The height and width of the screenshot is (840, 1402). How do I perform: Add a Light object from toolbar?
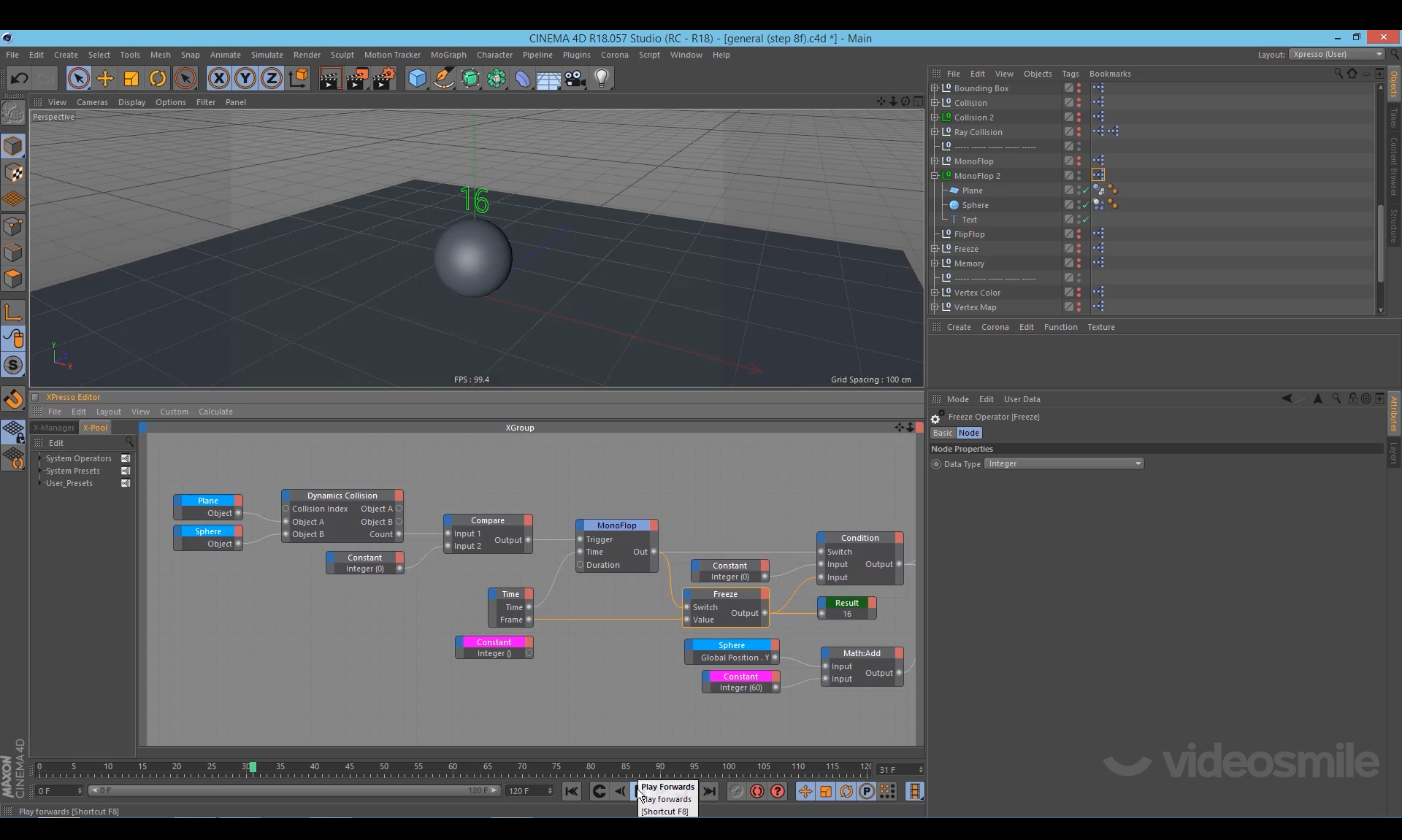(601, 79)
